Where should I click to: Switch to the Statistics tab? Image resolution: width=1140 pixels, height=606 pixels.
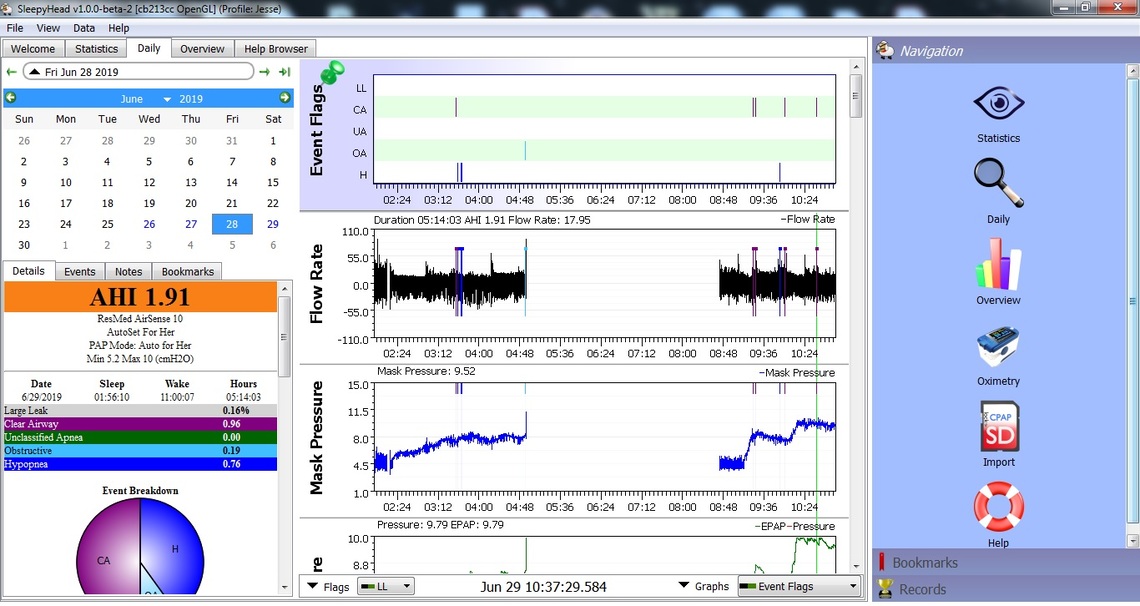coord(96,49)
